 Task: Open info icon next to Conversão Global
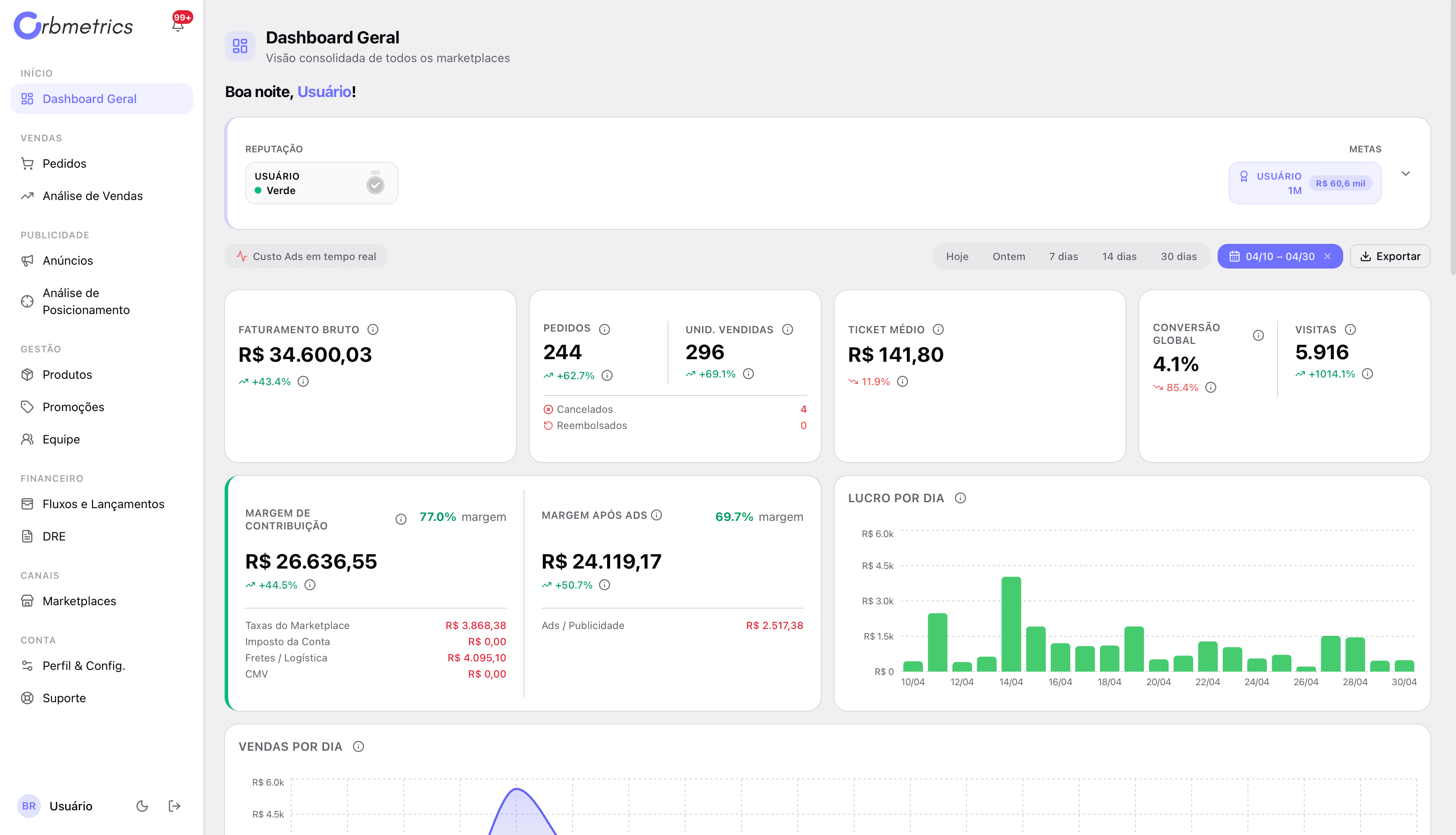pyautogui.click(x=1258, y=335)
